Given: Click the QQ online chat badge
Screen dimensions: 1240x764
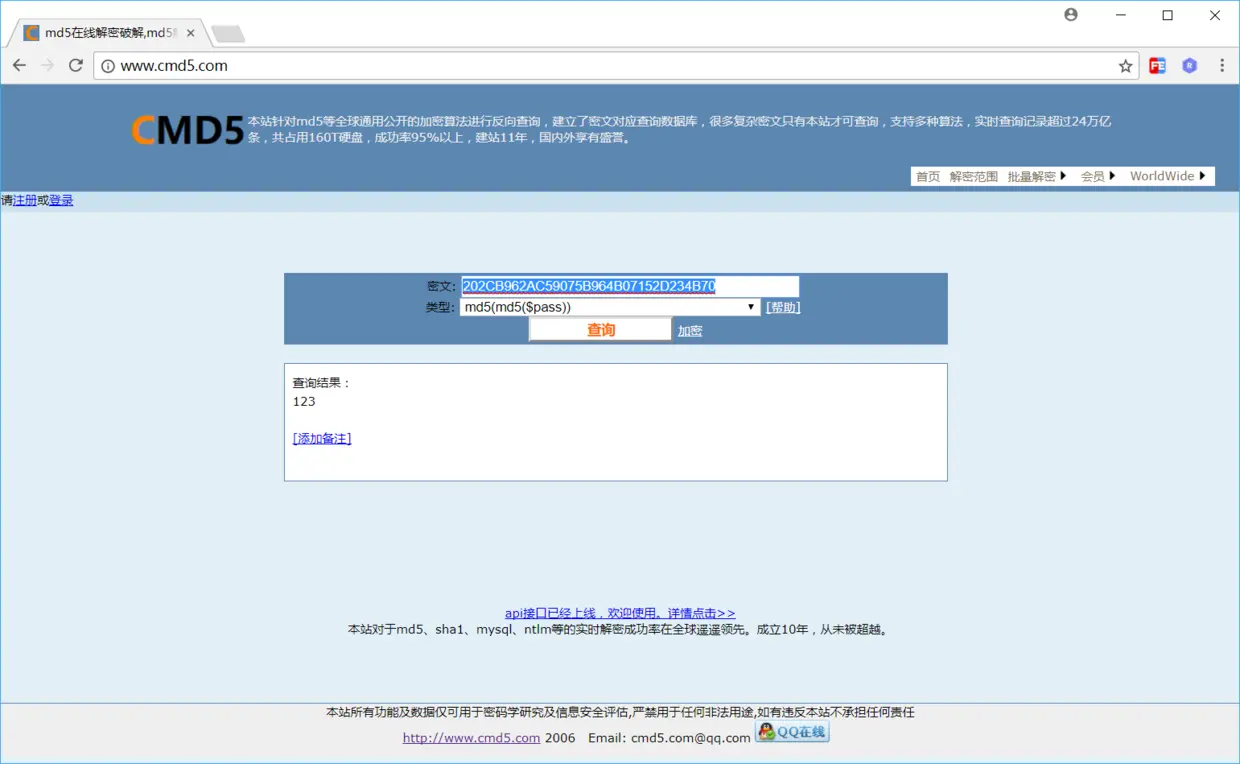Looking at the screenshot, I should [792, 732].
